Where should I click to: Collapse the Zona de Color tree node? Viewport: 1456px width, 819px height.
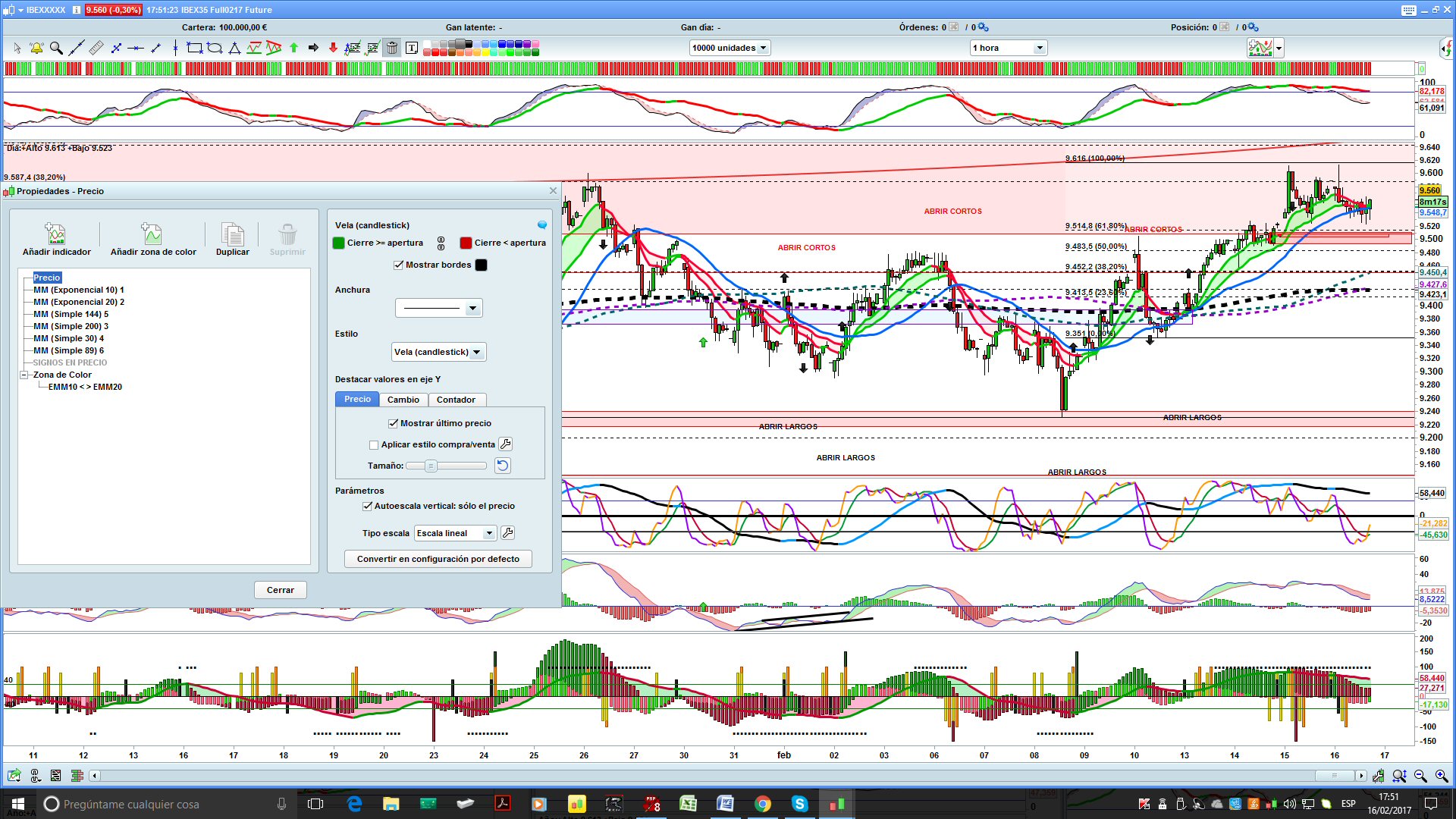tap(24, 375)
